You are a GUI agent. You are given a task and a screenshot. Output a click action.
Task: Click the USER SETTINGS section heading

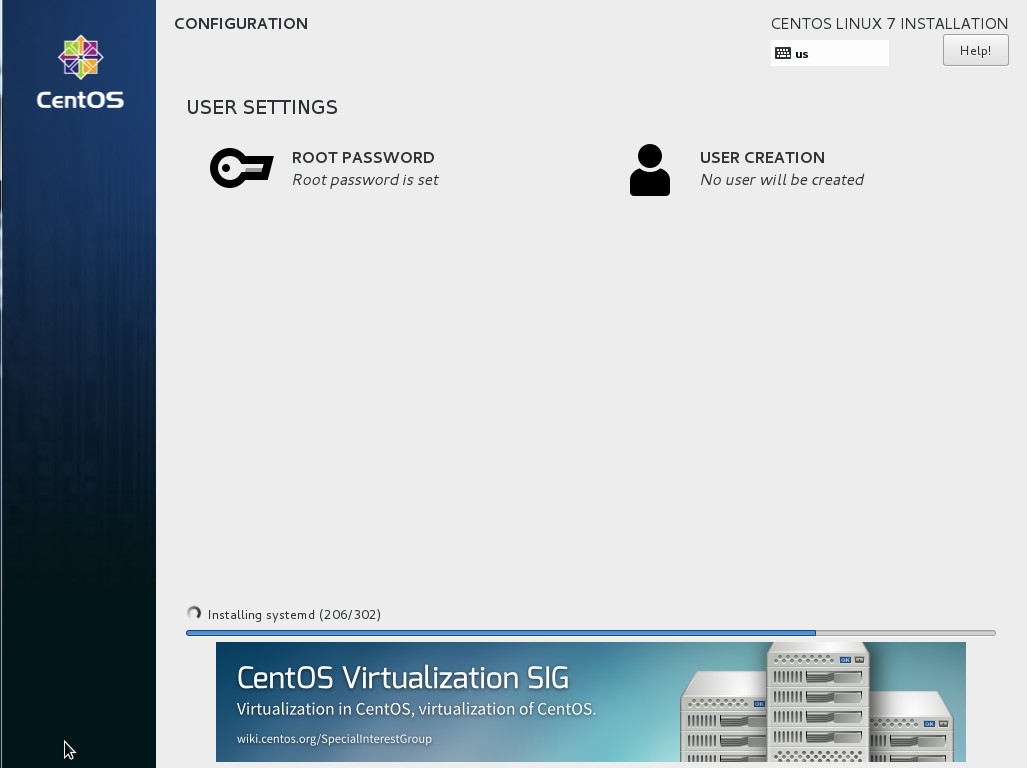[262, 107]
